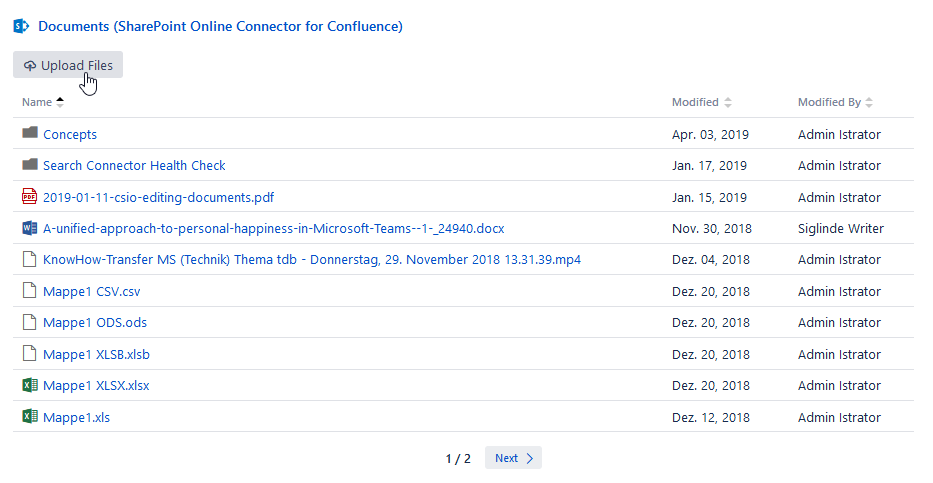Click the Concepts folder icon
This screenshot has height=483, width=933.
(29, 134)
